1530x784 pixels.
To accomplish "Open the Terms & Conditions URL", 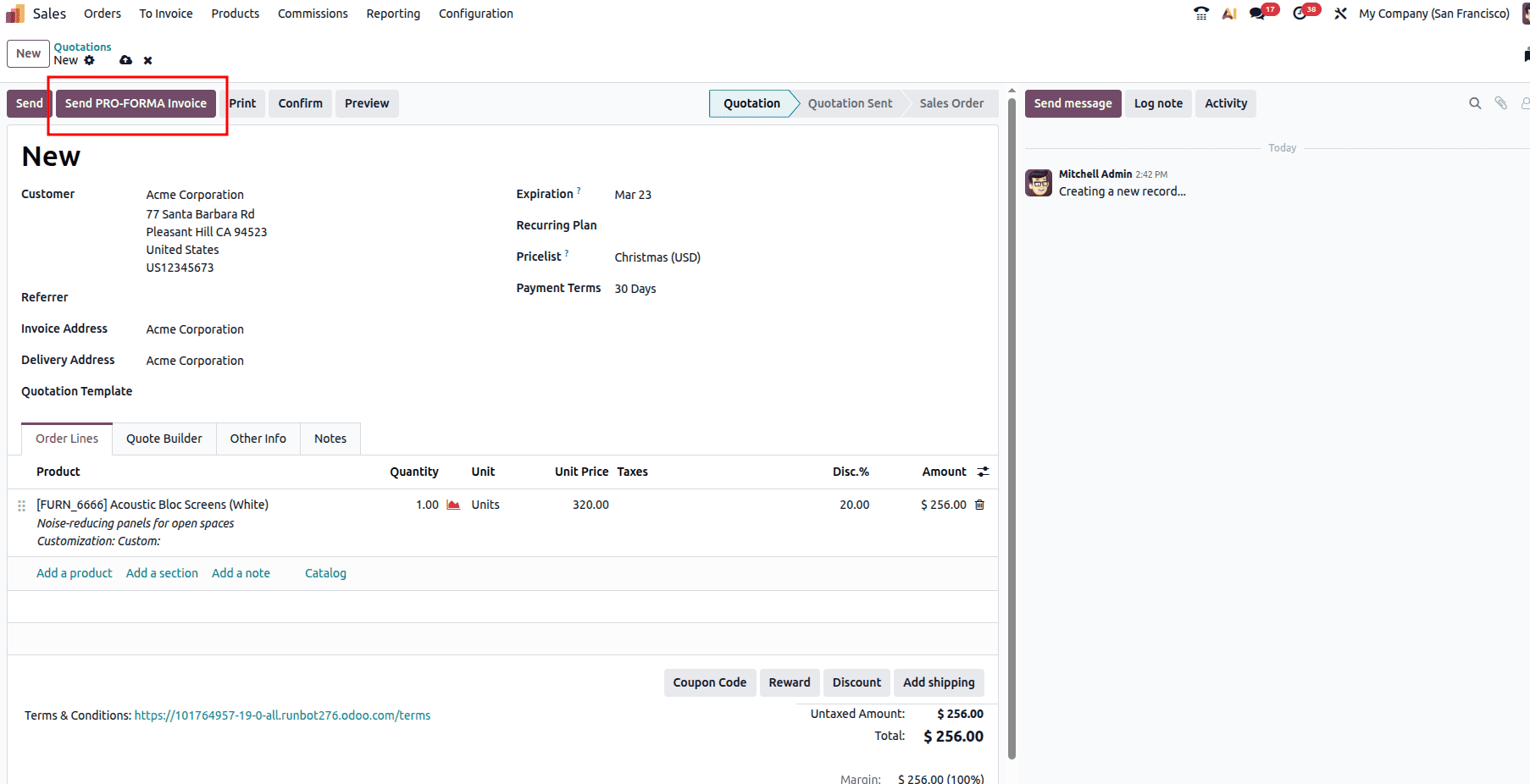I will tap(282, 715).
